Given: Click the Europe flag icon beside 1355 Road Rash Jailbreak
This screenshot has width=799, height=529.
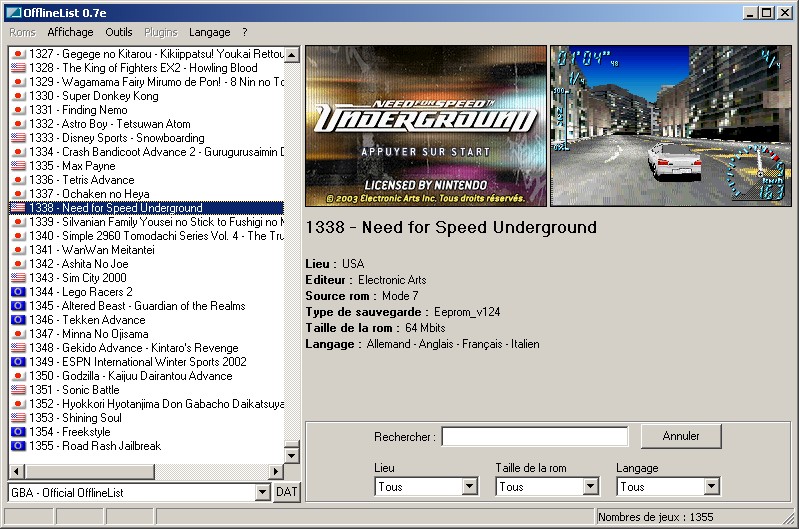Looking at the screenshot, I should pos(18,446).
